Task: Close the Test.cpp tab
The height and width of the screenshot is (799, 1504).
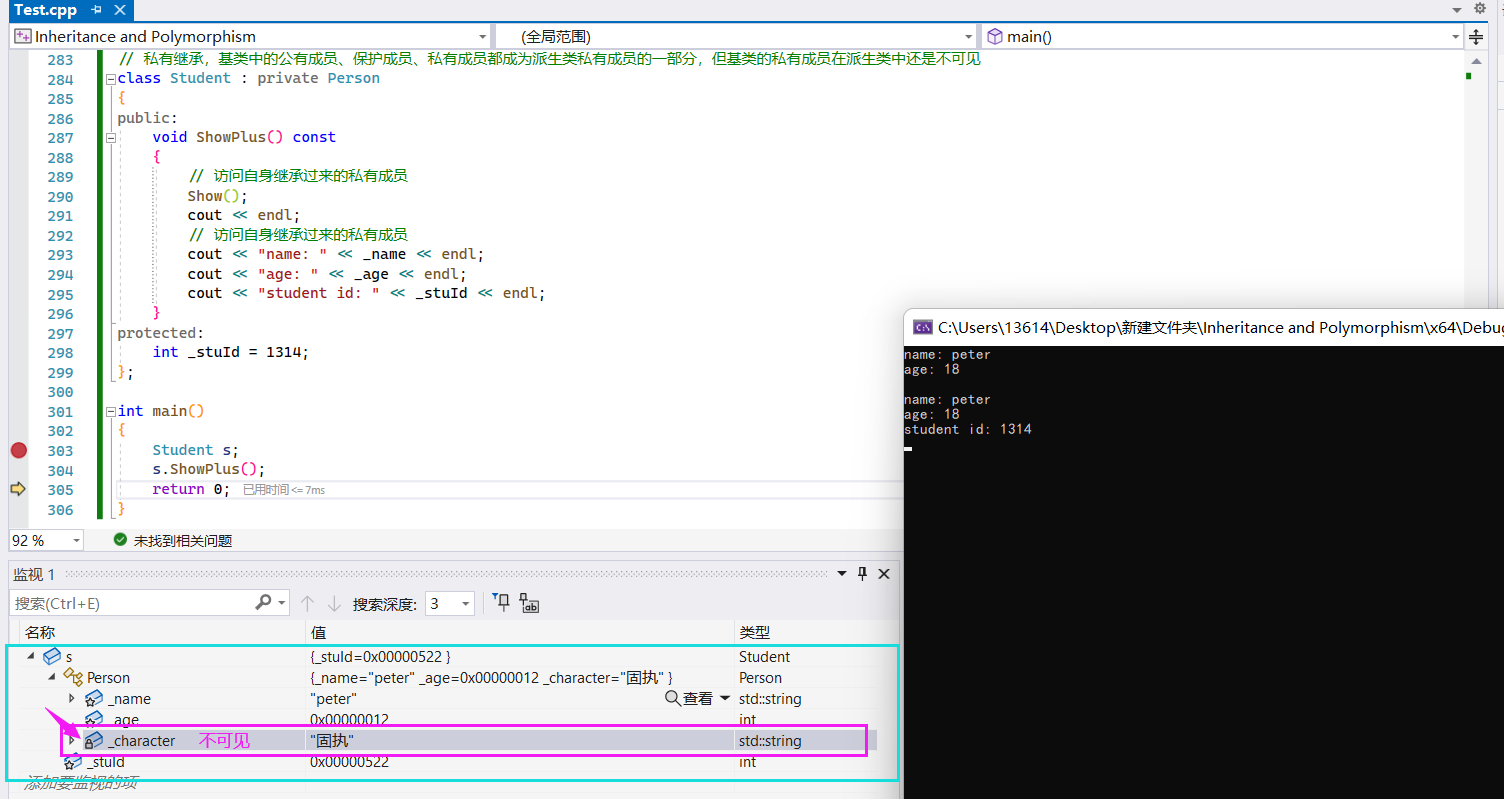Action: coord(122,9)
